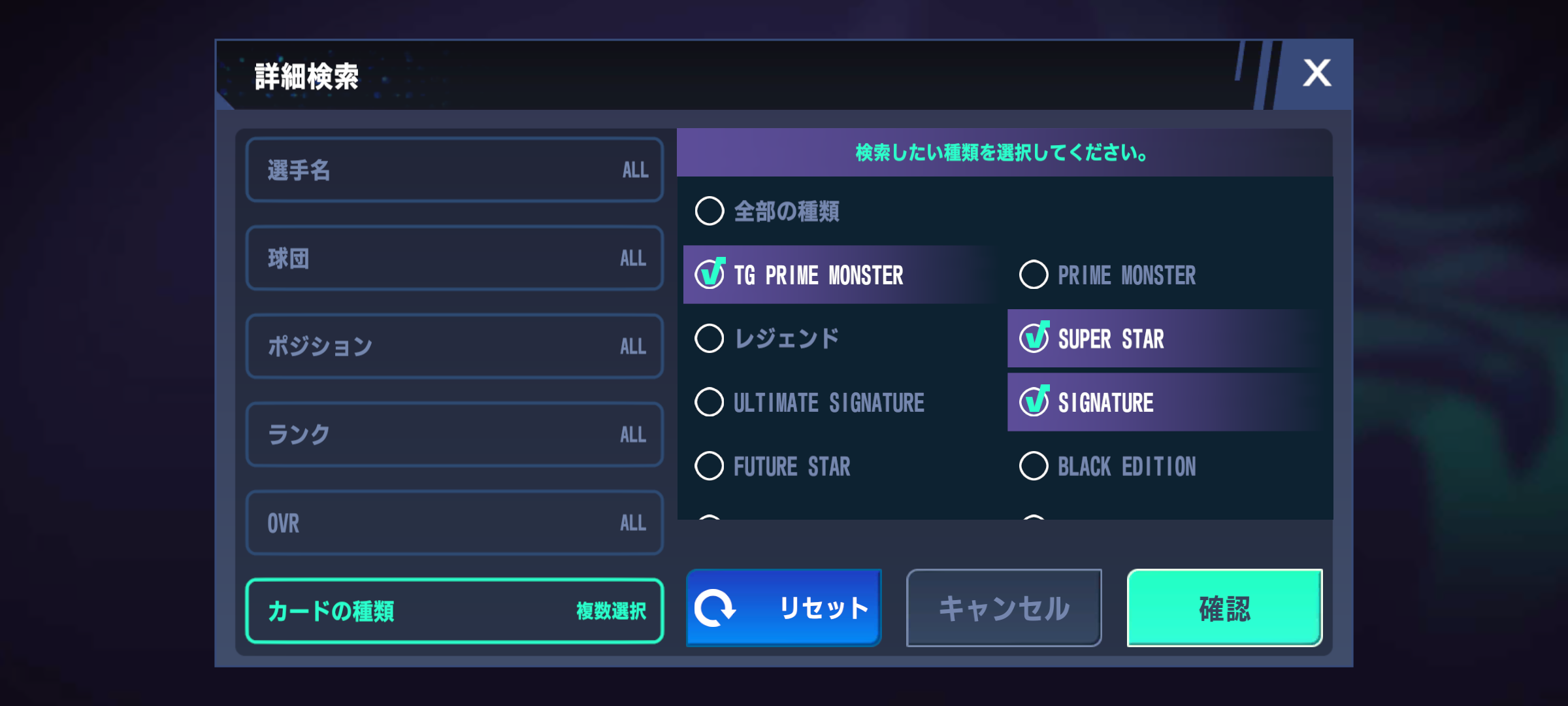Select the レジェンド card type

click(x=710, y=338)
